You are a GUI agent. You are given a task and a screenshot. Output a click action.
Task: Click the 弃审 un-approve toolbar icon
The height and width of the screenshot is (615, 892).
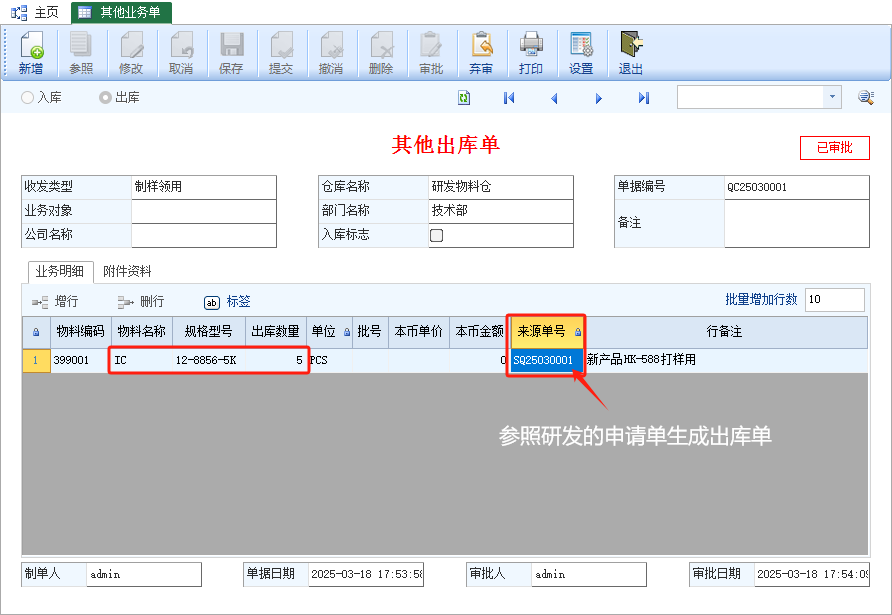(x=481, y=52)
